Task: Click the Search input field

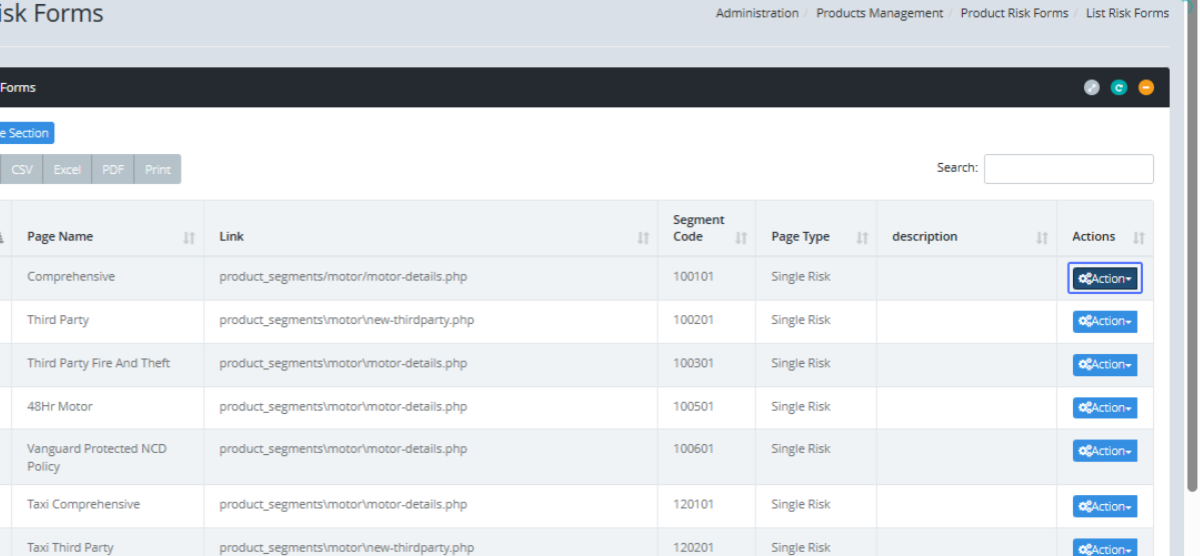Action: point(1068,169)
